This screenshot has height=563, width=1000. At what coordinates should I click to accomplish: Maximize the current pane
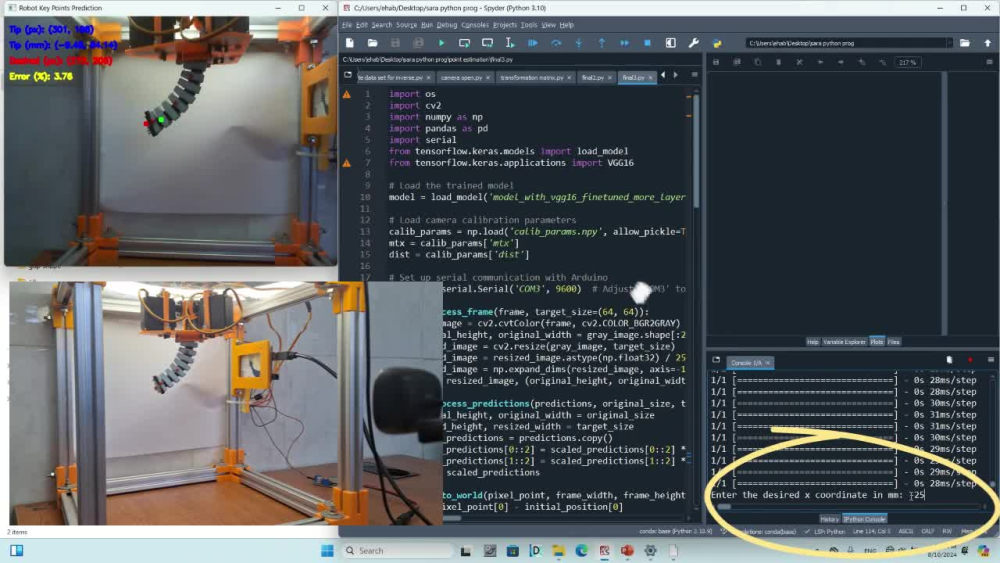click(670, 43)
